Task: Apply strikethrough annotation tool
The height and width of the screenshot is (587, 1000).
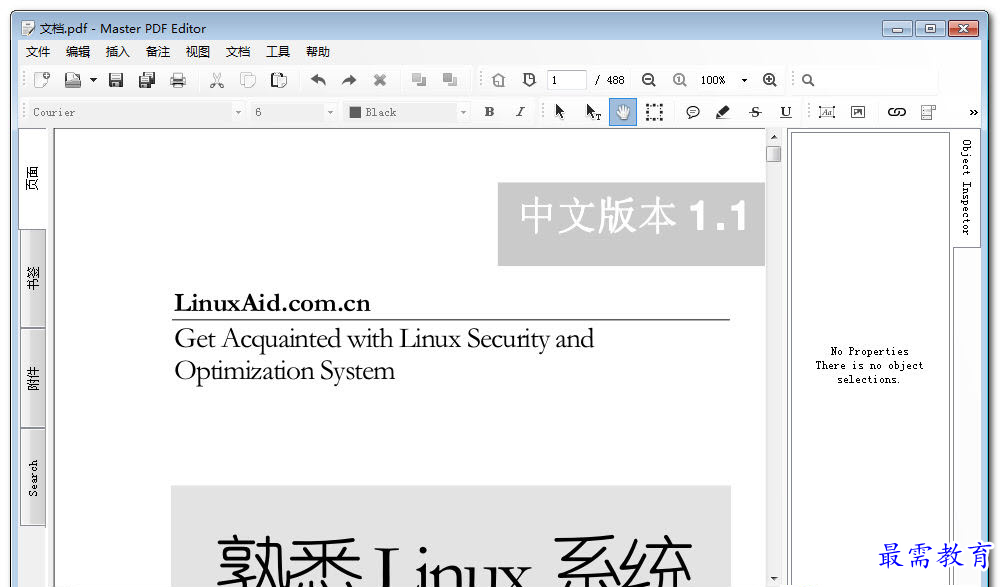Action: click(755, 112)
